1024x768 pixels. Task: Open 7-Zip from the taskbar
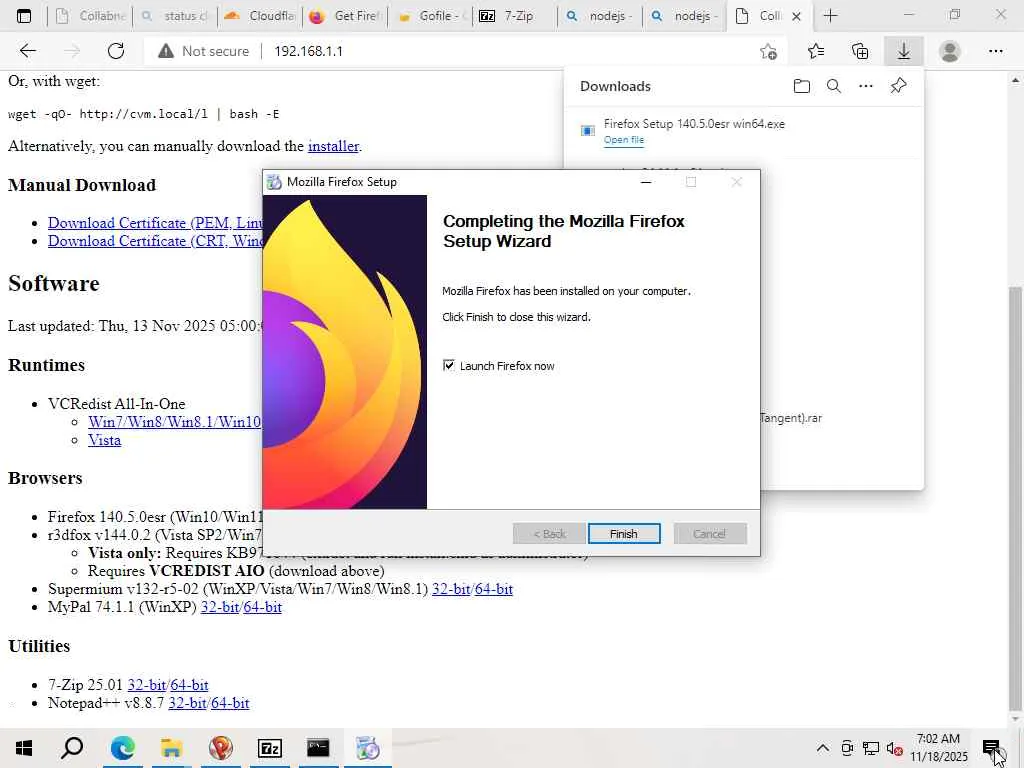click(269, 748)
